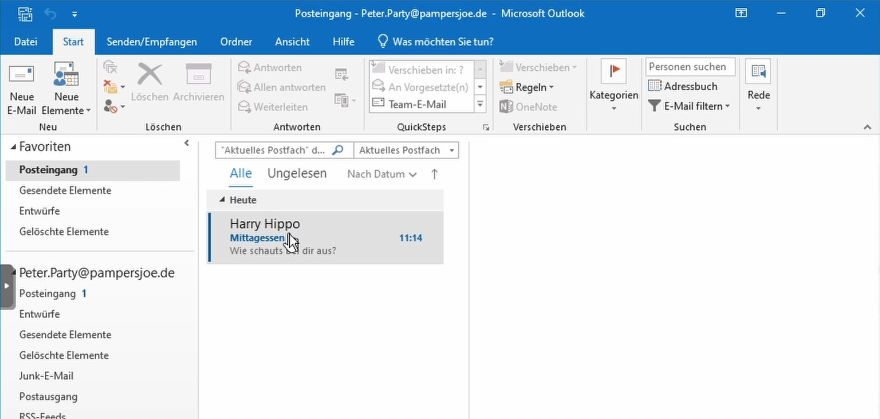880x419 pixels.
Task: Open the Quick Access Toolbar customize dropdown
Action: (75, 14)
